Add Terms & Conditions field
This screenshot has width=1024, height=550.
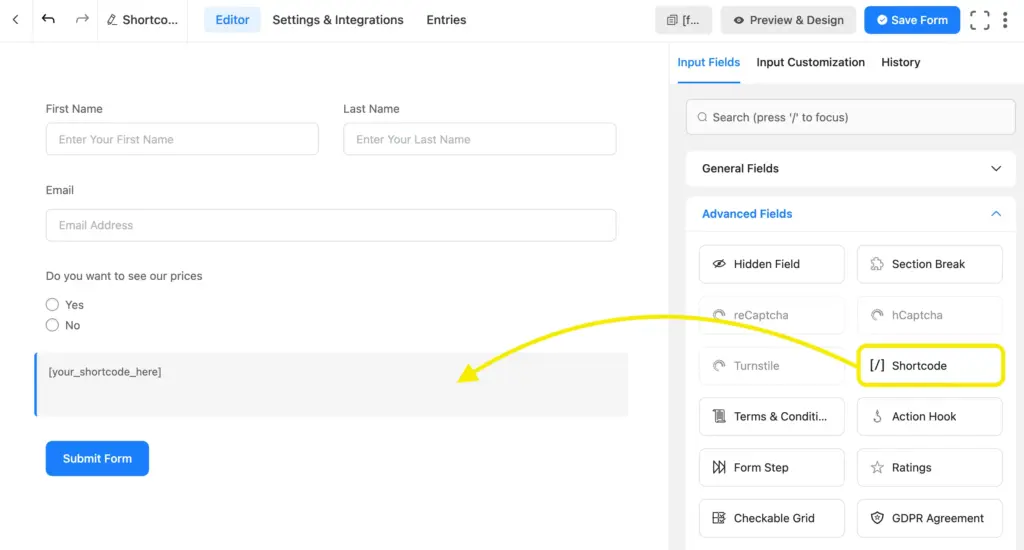771,417
